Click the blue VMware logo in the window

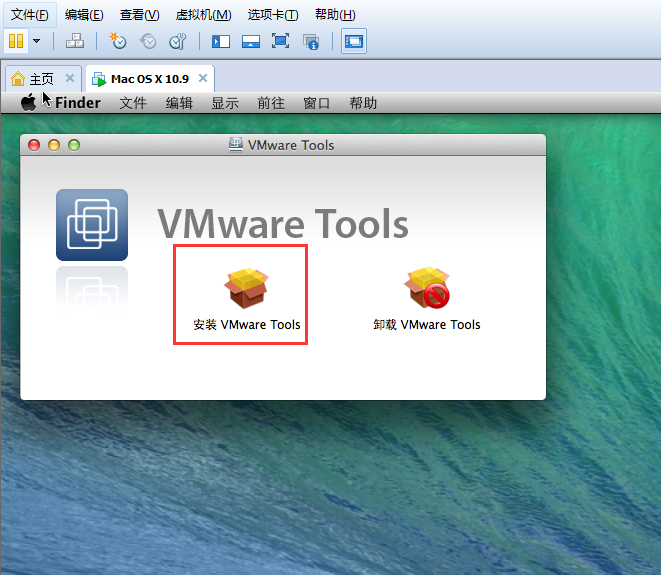pos(92,225)
